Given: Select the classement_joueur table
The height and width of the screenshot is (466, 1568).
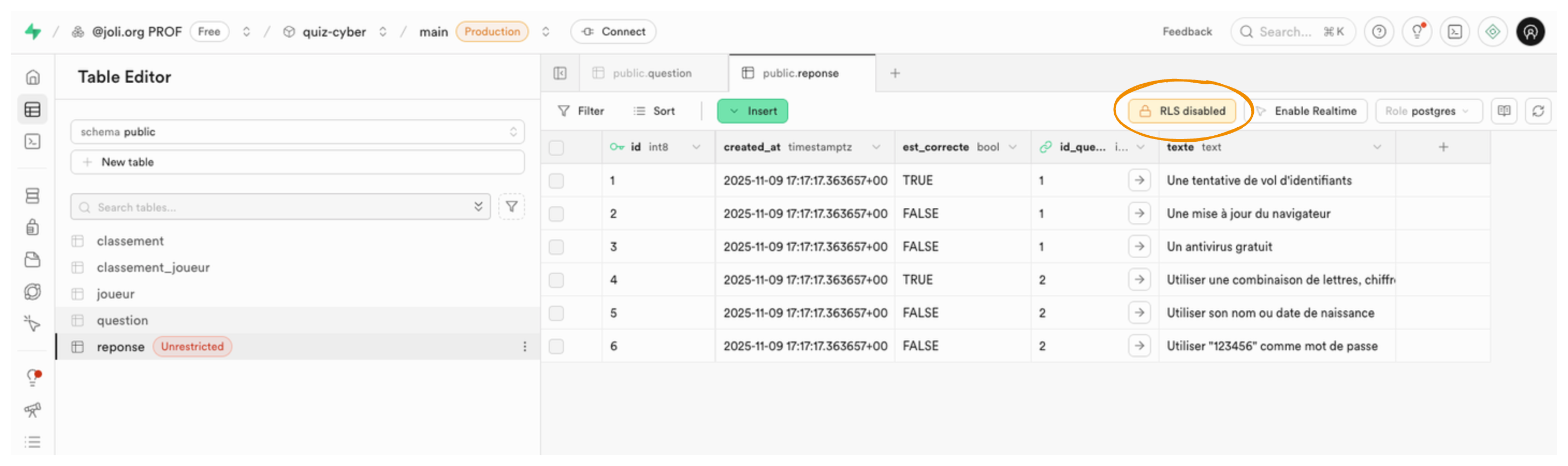Looking at the screenshot, I should [153, 267].
